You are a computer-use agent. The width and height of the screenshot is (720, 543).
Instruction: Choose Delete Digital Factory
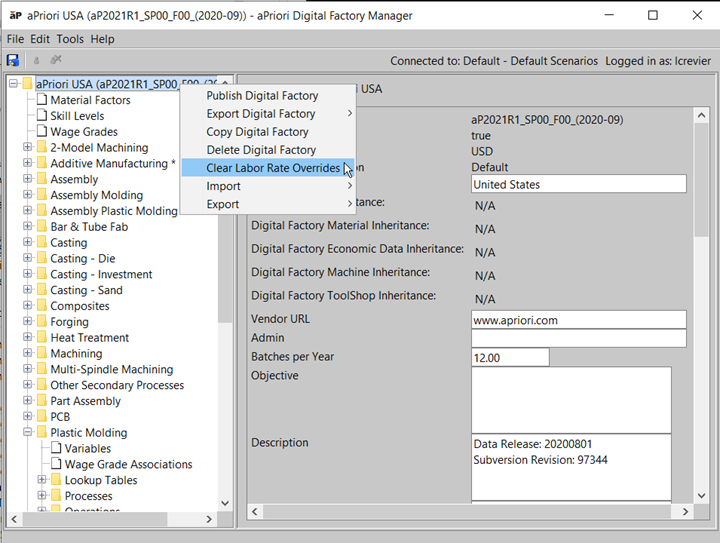pyautogui.click(x=268, y=150)
